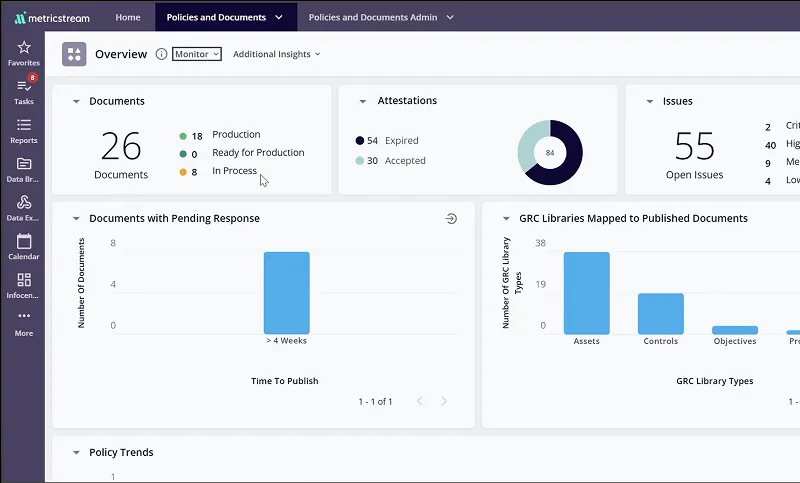Click the drill-in arrow icon on Documents with Pending Response
This screenshot has height=483, width=800.
click(451, 218)
